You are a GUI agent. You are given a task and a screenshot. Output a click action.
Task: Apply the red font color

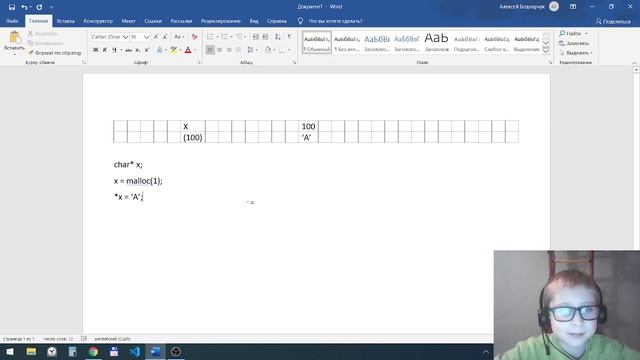point(188,50)
